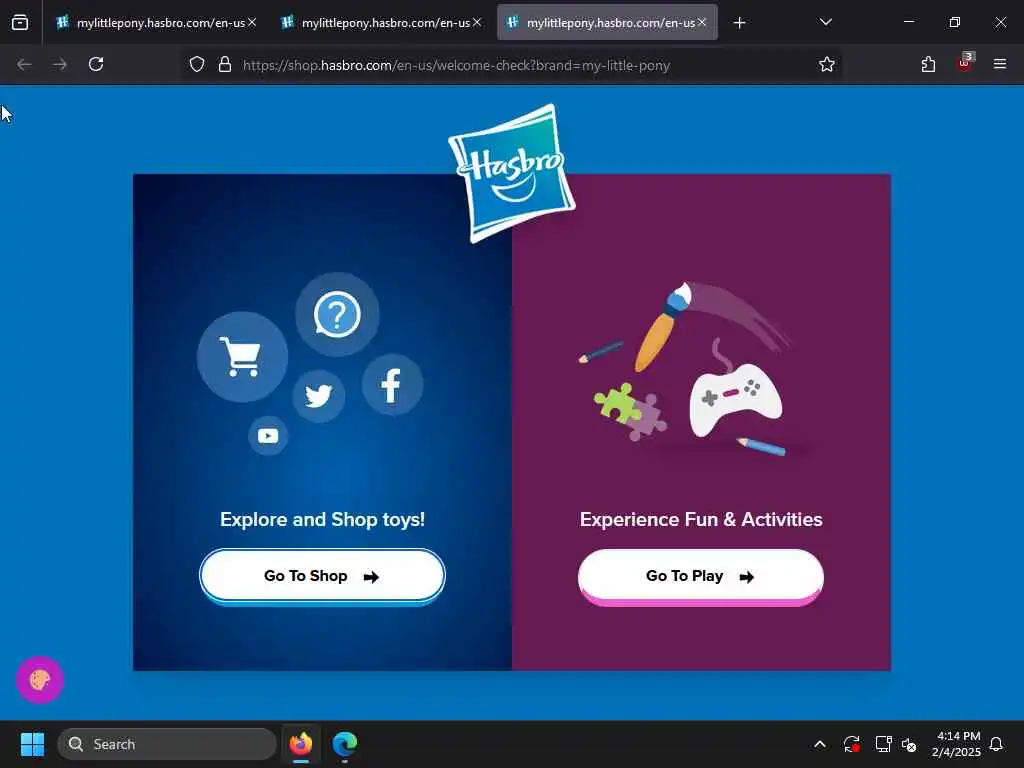Go forward to next page
1024x768 pixels.
pos(59,64)
